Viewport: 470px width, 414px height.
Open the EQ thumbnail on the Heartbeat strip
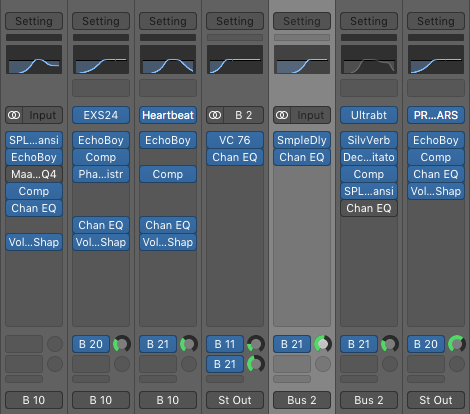(168, 59)
